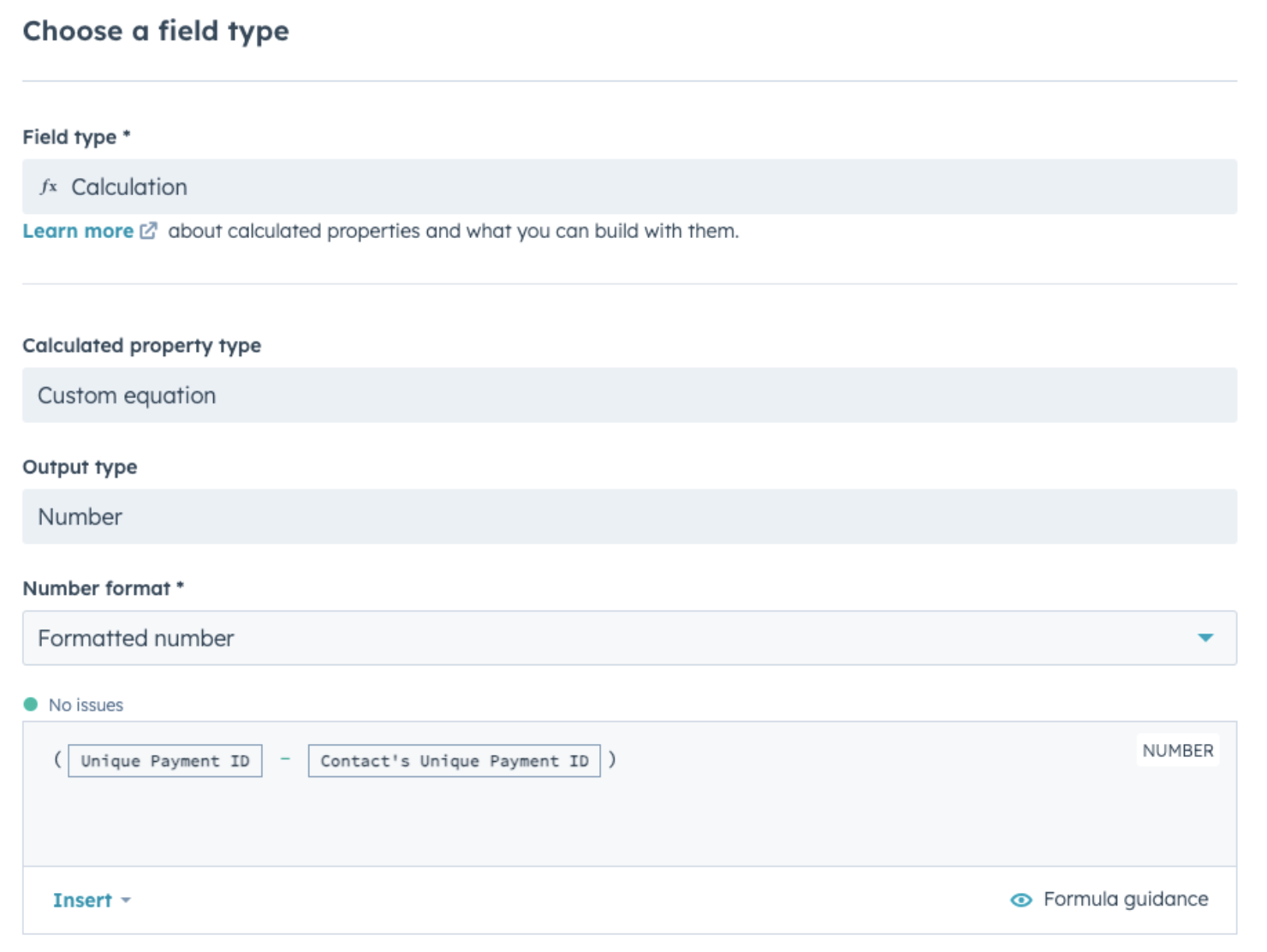Open the Formatted number dropdown
The width and height of the screenshot is (1267, 952).
629,639
